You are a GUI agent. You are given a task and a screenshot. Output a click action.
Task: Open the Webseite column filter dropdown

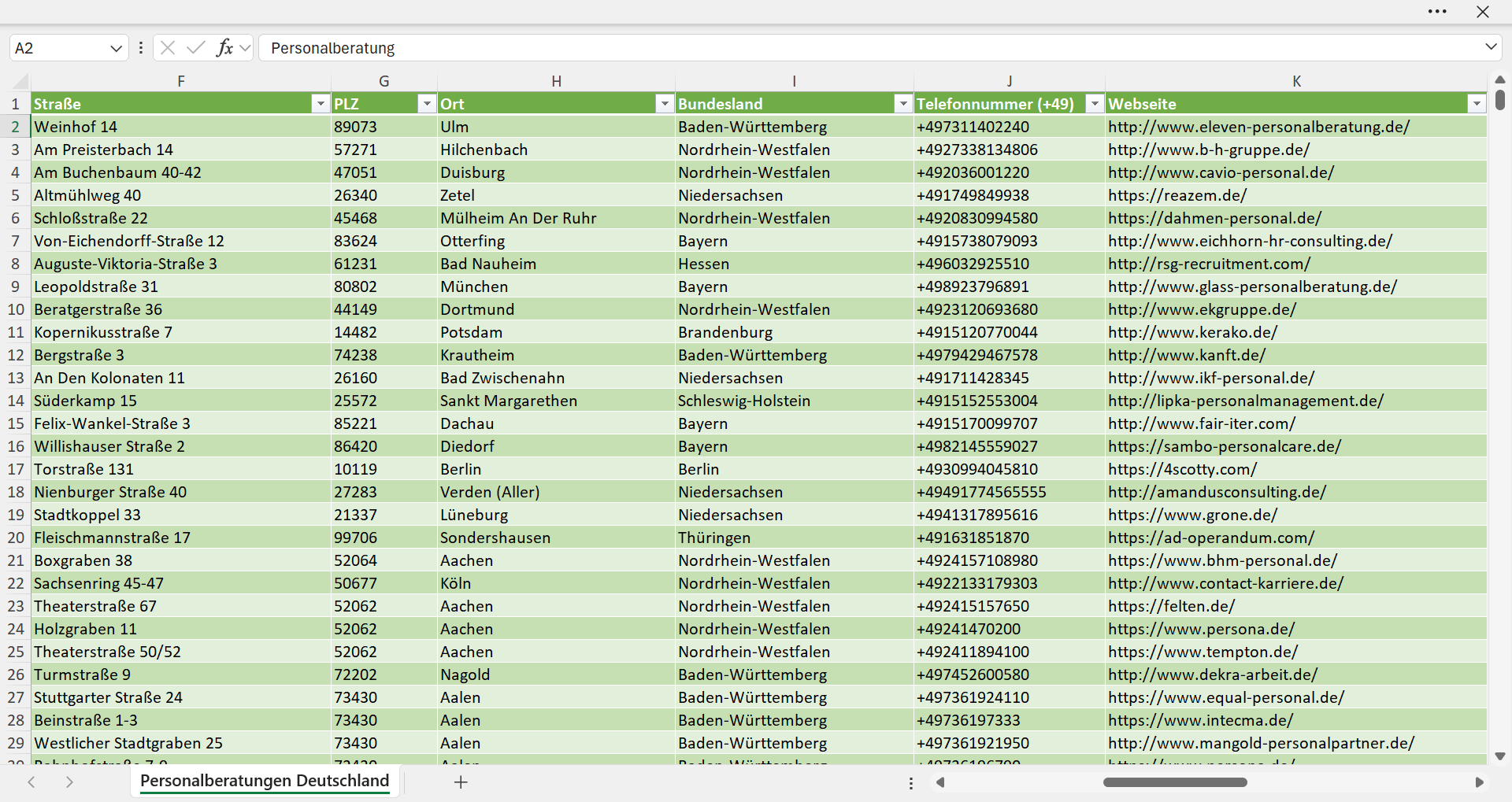1477,104
